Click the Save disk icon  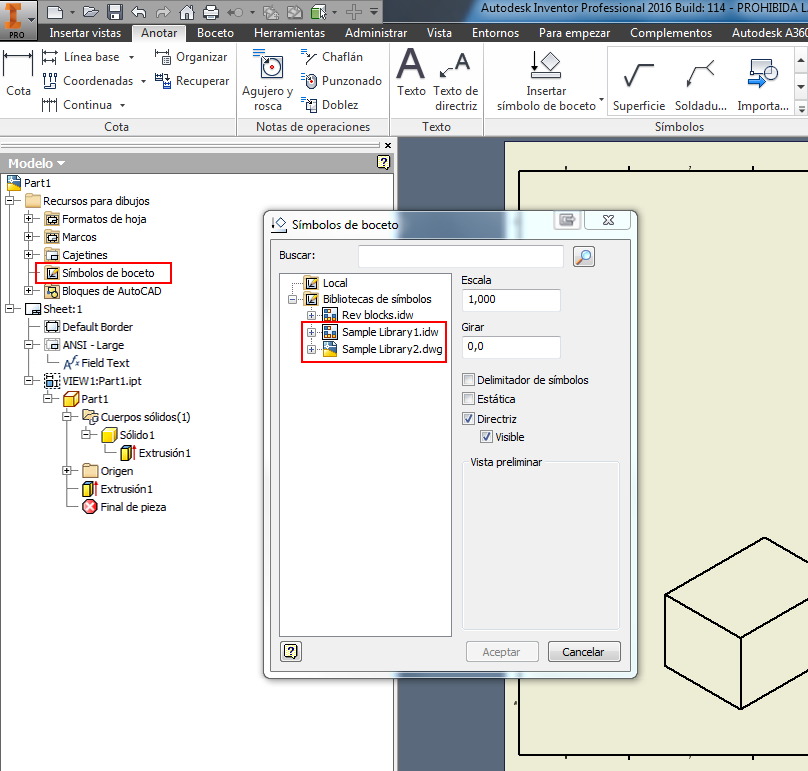(115, 11)
